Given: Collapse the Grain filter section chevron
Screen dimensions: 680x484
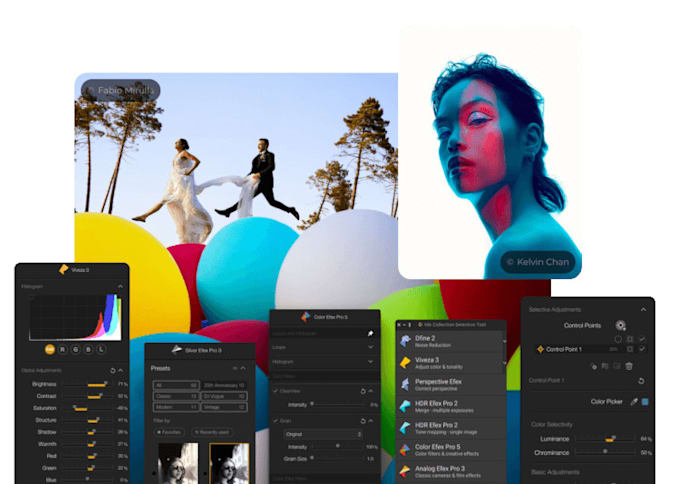Looking at the screenshot, I should [x=371, y=421].
